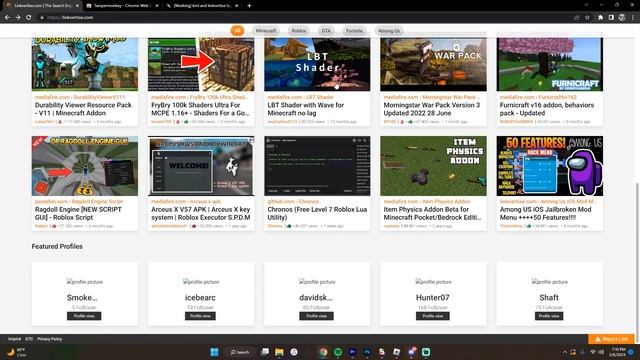This screenshot has width=640, height=360.
Task: Open LBT Shader with Wave title link
Action: [306, 109]
